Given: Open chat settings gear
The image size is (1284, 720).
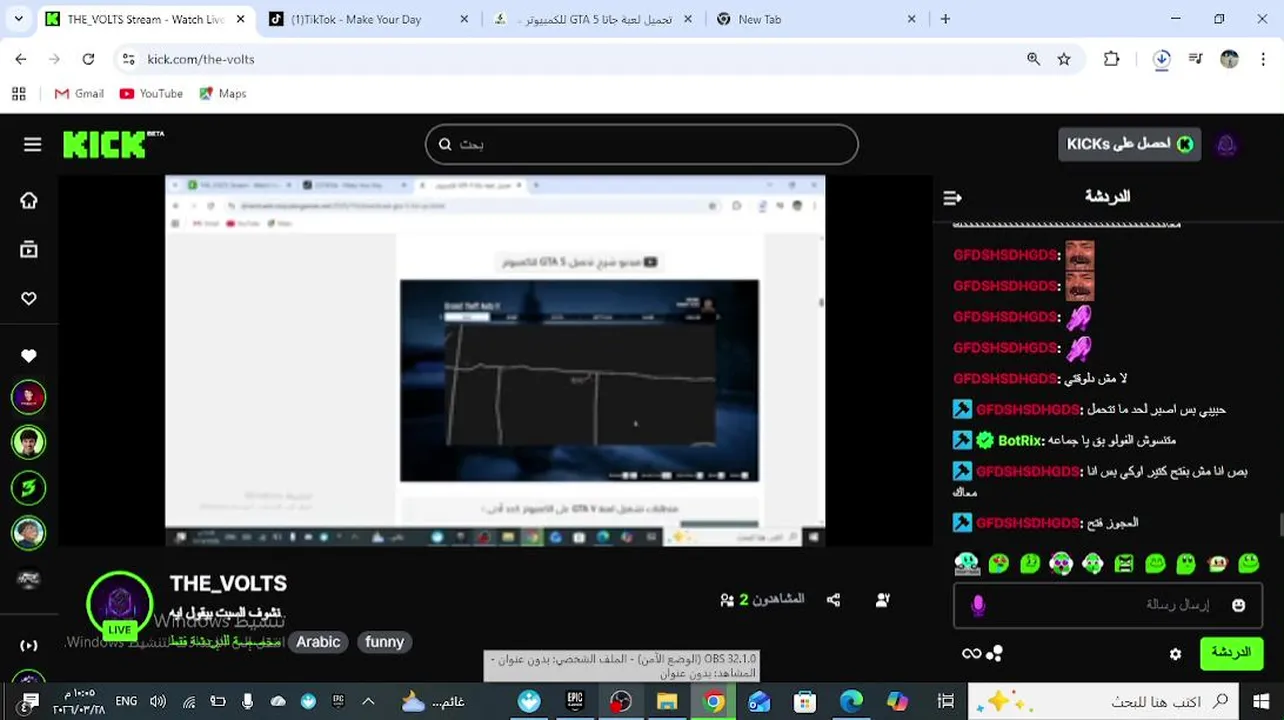Looking at the screenshot, I should (x=1175, y=654).
